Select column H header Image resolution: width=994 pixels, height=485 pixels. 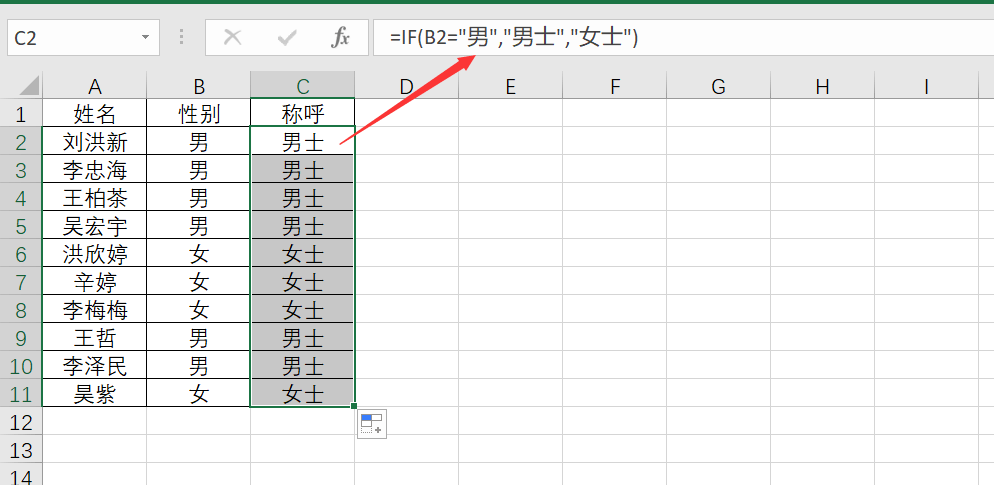click(822, 86)
